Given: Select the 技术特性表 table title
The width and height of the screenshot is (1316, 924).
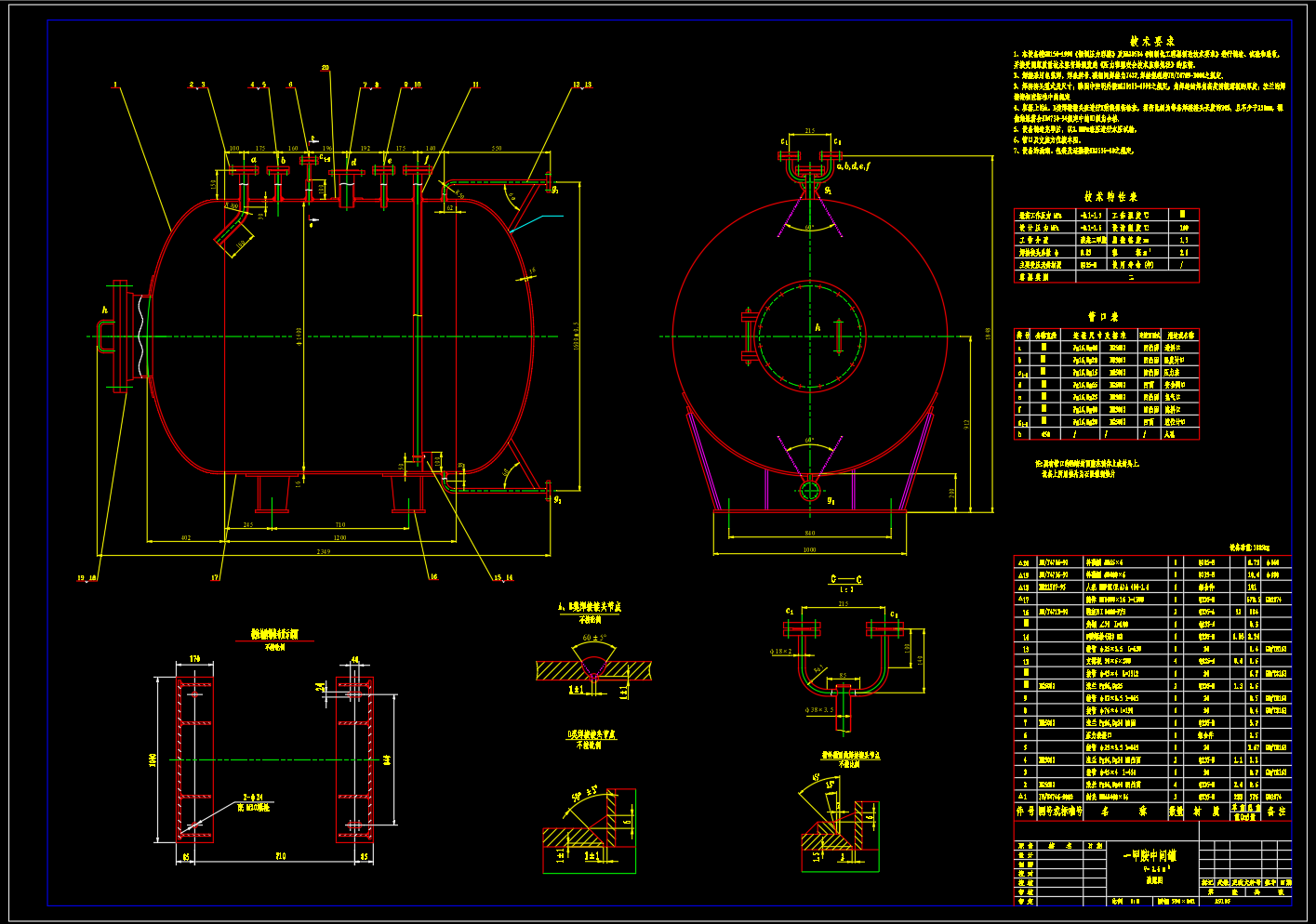Looking at the screenshot, I should (1110, 197).
